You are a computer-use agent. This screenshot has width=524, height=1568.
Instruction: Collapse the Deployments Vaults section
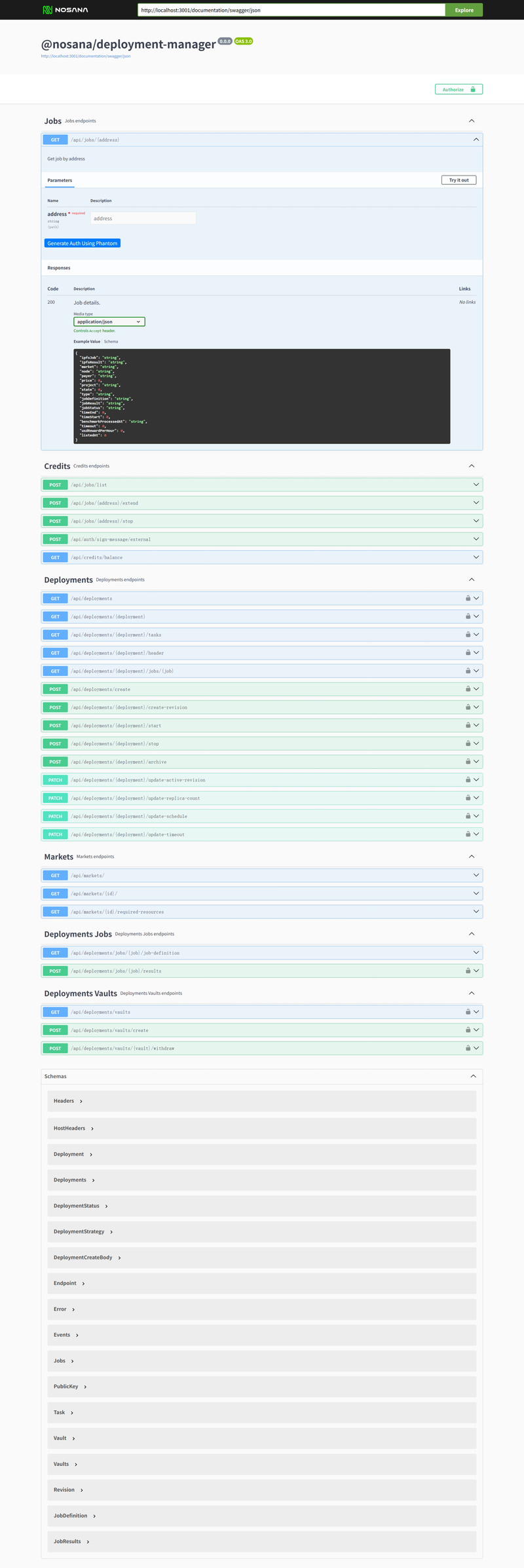click(472, 993)
